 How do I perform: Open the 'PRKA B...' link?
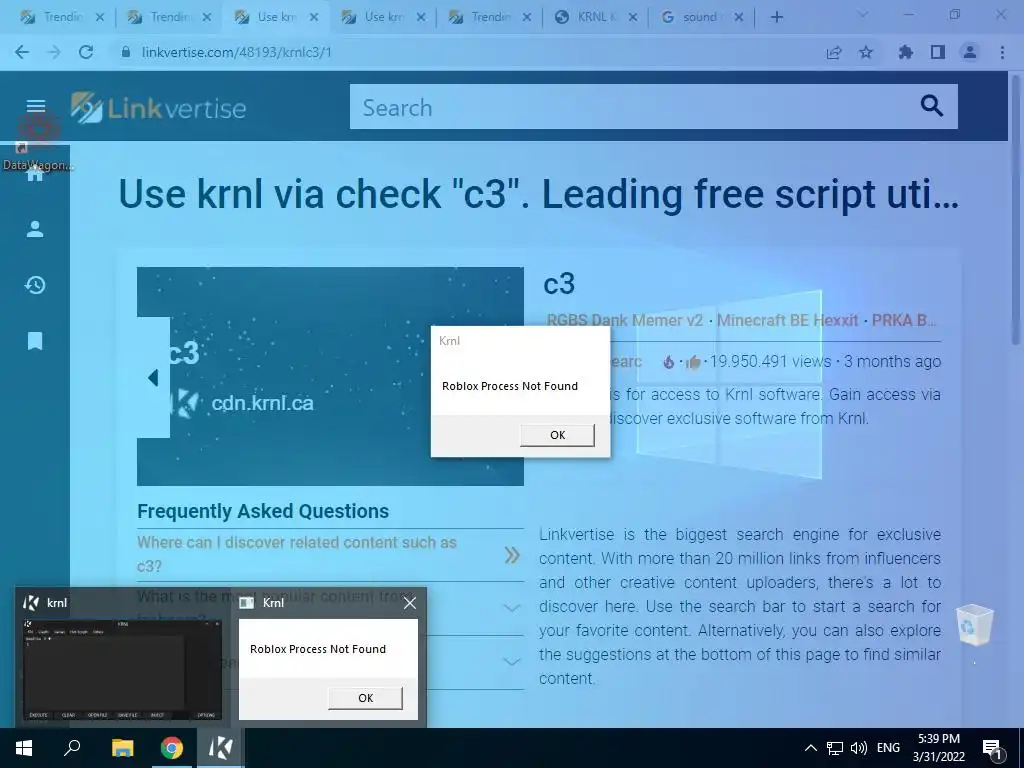[904, 320]
